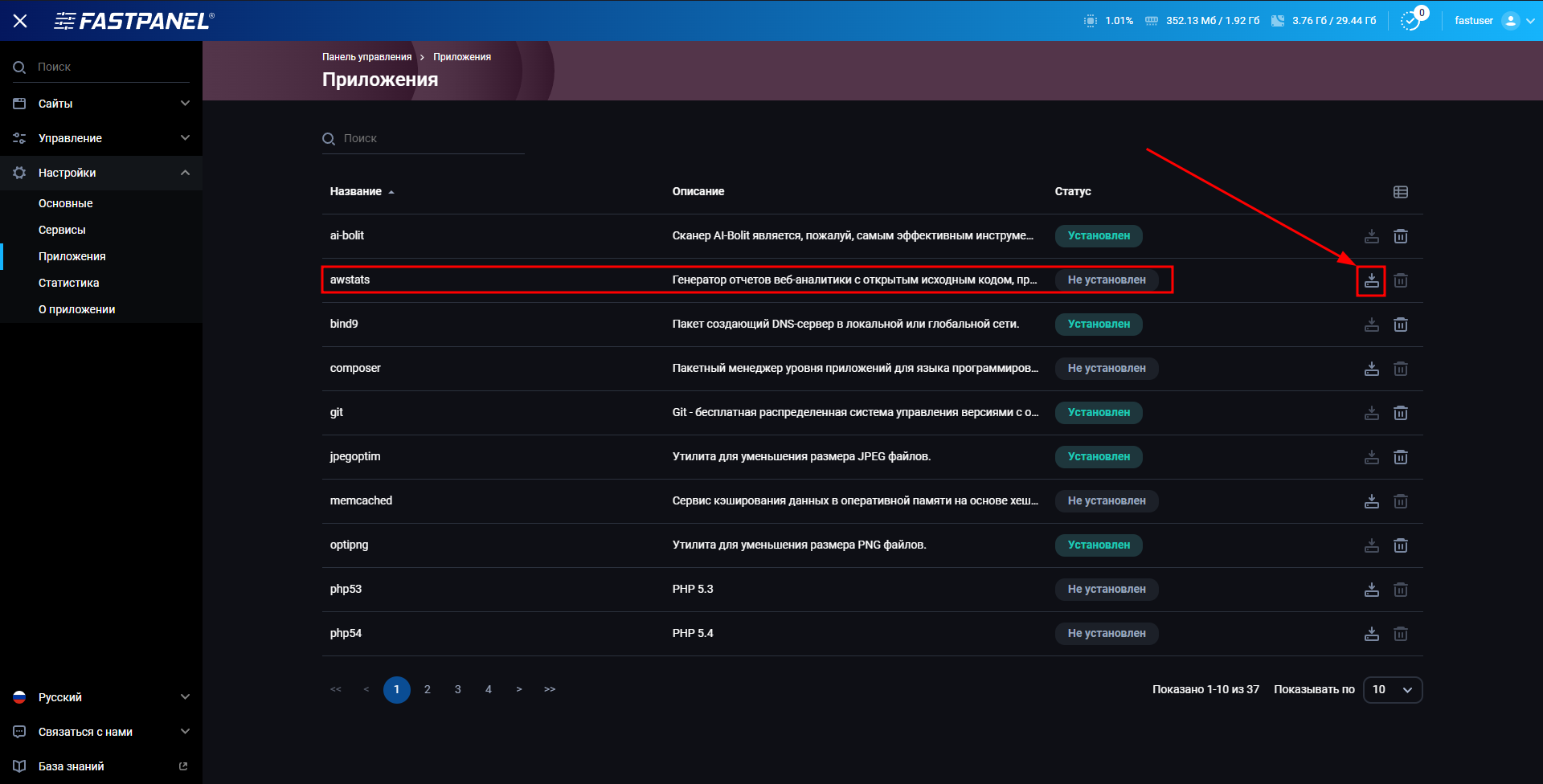The width and height of the screenshot is (1543, 784).
Task: Click the install icon for php53
Action: point(1372,589)
